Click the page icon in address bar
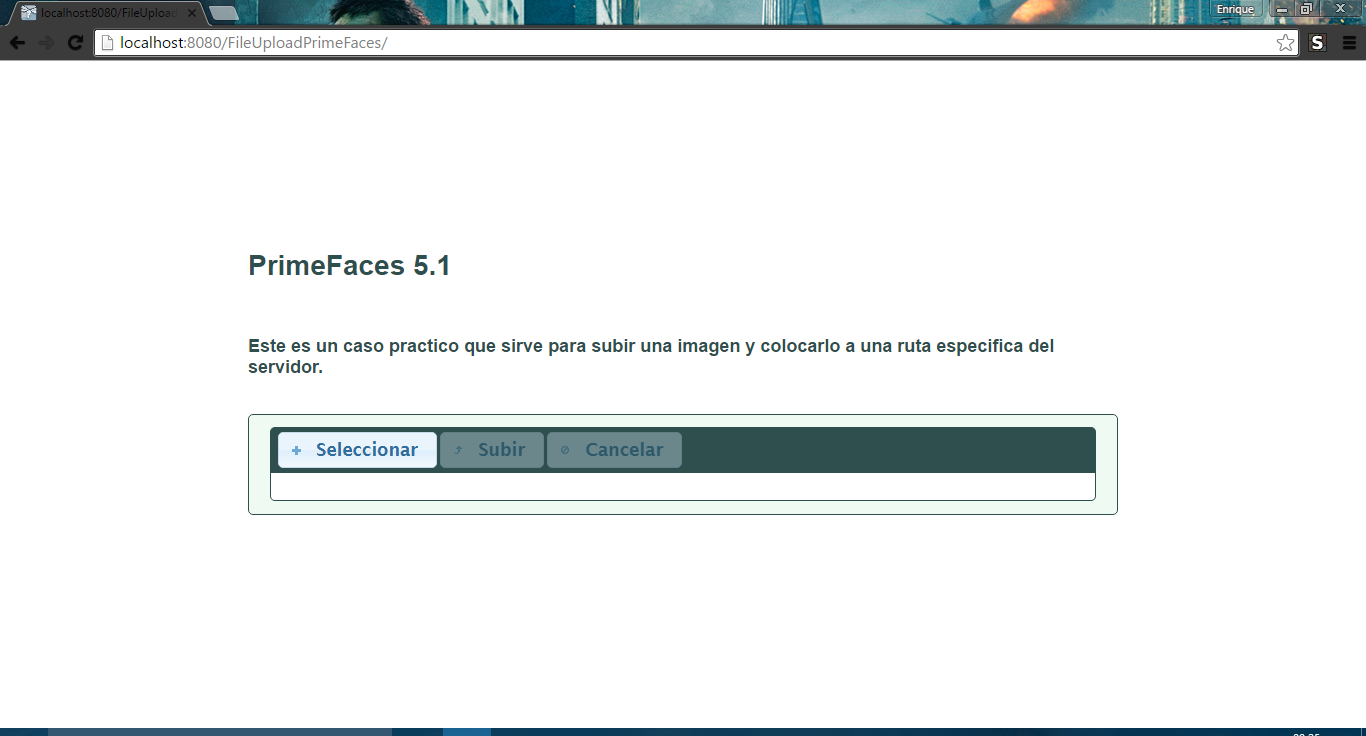Screen dimensions: 1366x736 pos(108,43)
